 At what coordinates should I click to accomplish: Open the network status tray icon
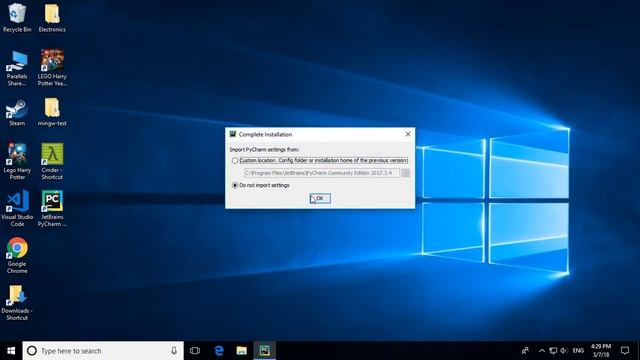point(553,351)
